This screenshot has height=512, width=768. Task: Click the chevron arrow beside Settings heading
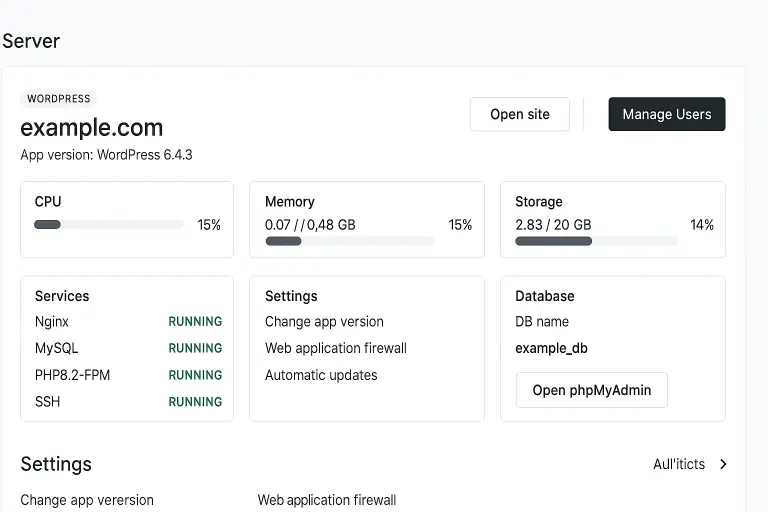723,464
